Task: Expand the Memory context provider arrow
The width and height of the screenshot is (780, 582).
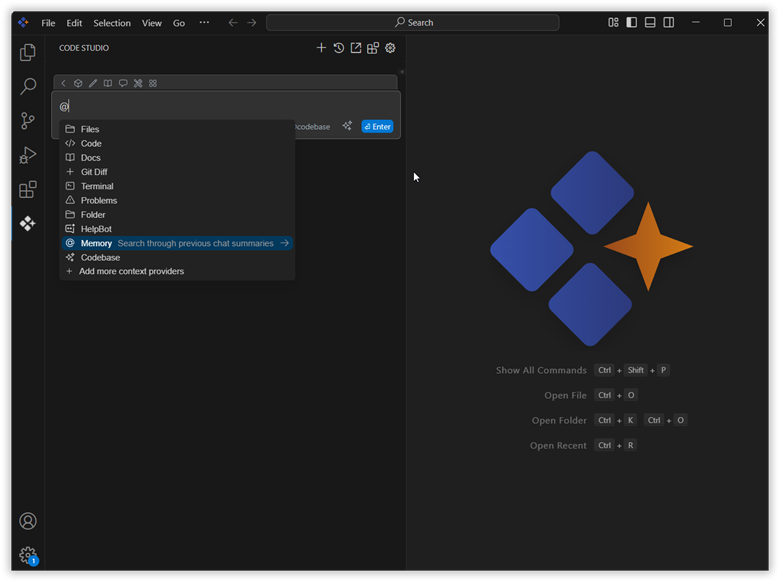Action: [x=285, y=243]
